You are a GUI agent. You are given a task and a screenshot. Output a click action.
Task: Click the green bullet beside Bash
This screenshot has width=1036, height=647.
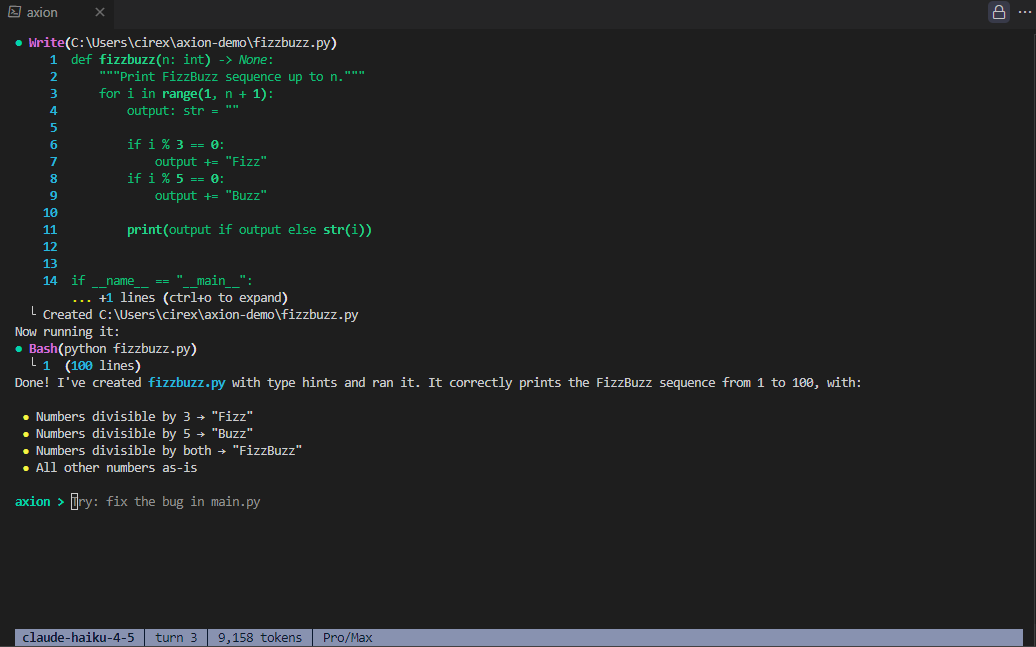pyautogui.click(x=18, y=349)
